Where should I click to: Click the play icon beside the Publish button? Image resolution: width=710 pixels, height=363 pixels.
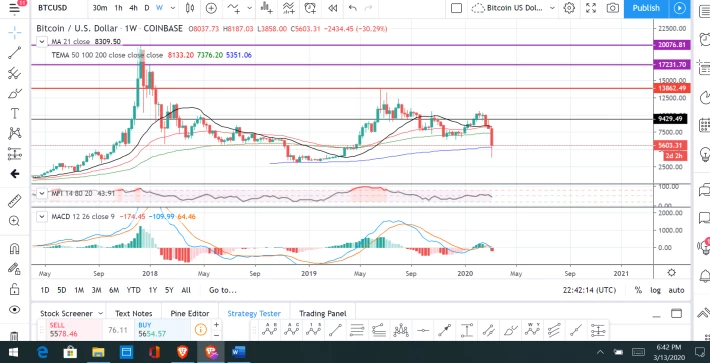click(680, 8)
